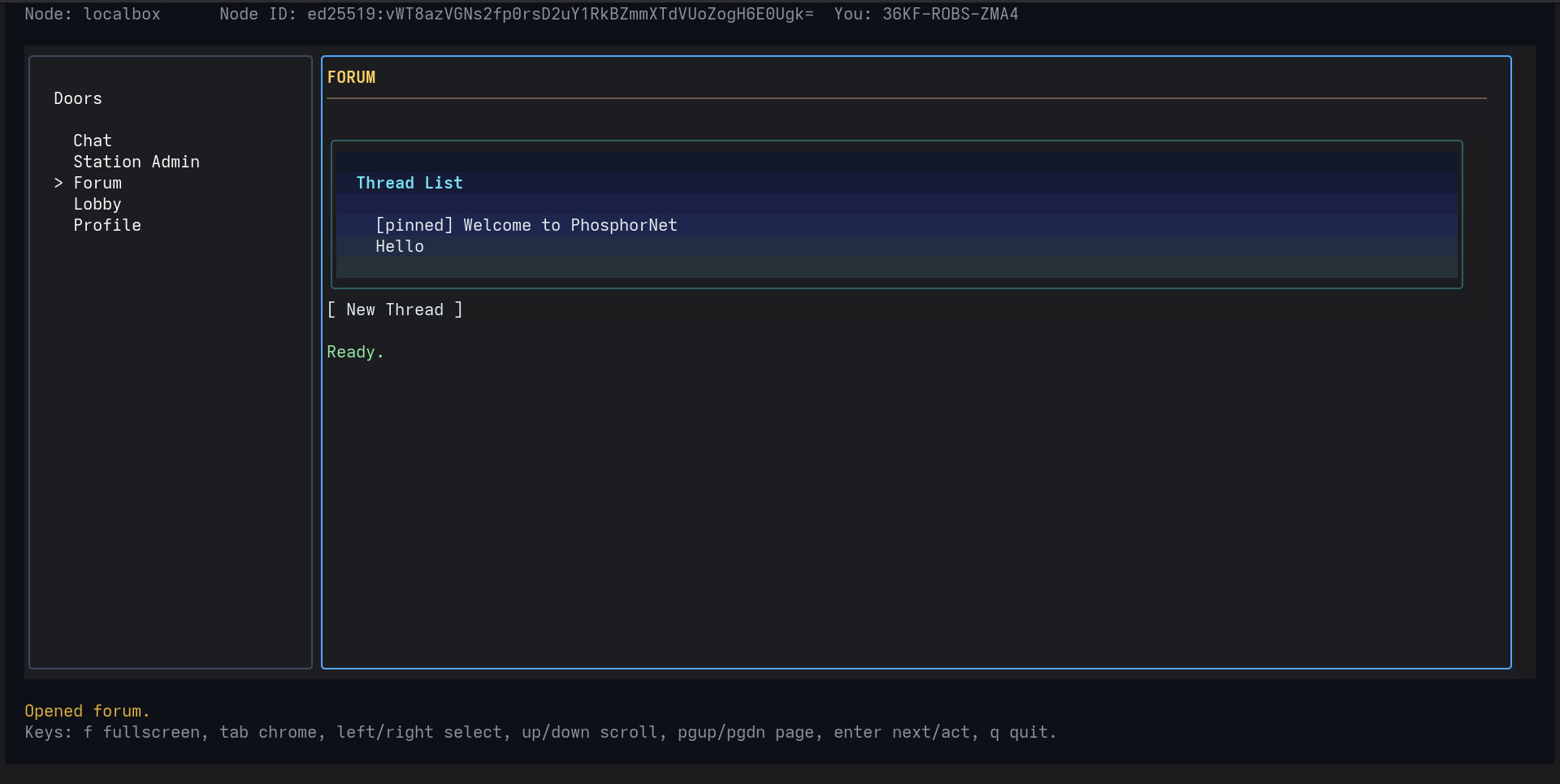Open the pinned Welcome to PhosphorNet thread

(x=526, y=225)
